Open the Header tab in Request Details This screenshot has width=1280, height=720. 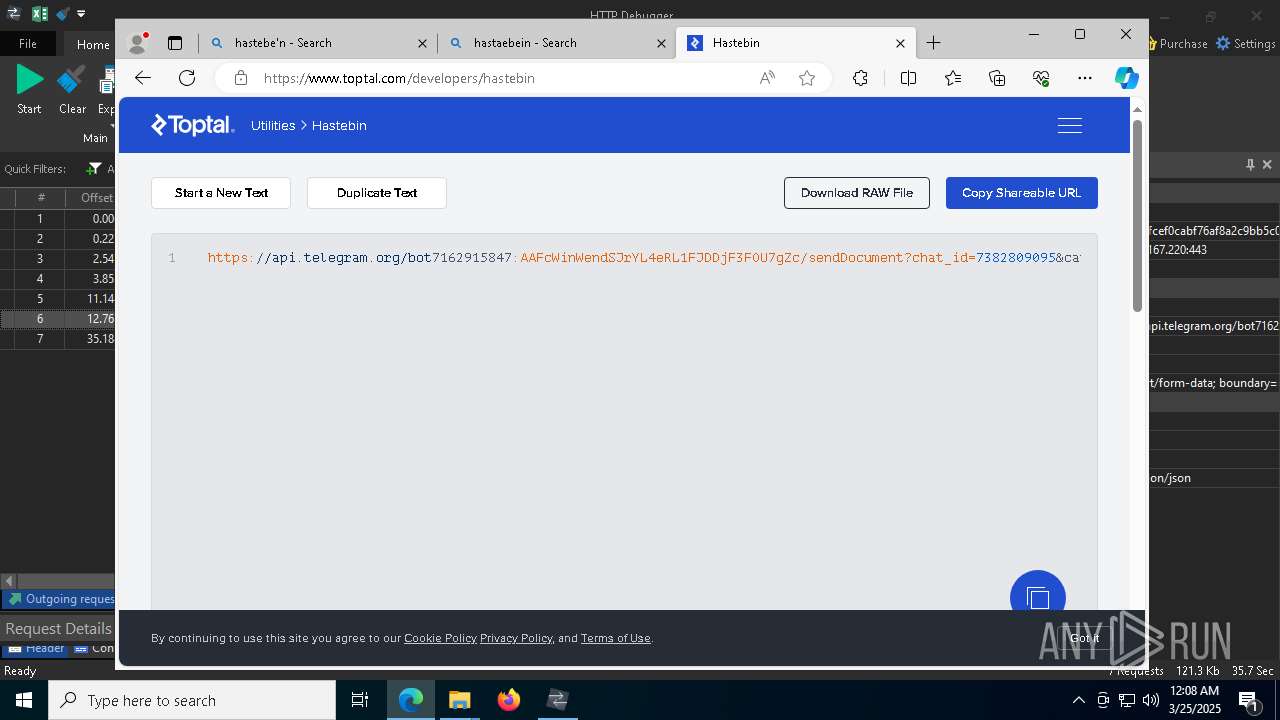(36, 649)
